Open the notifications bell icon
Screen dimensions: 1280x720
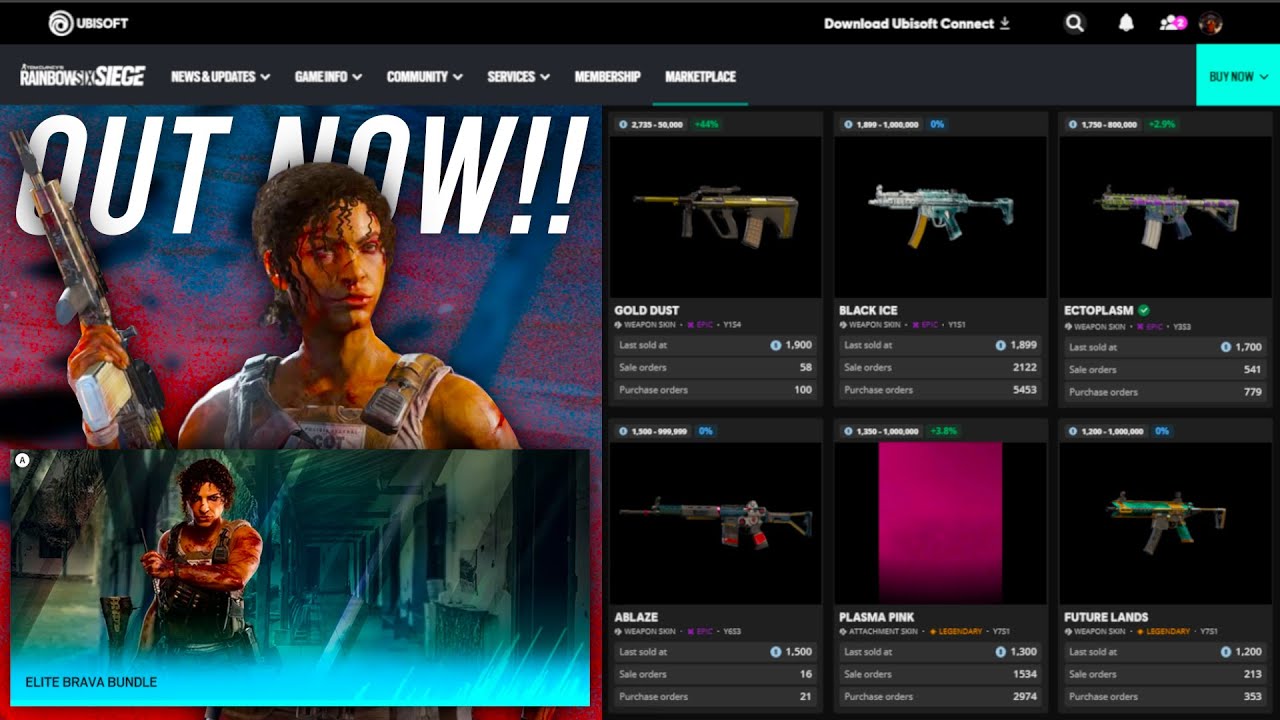[1126, 23]
